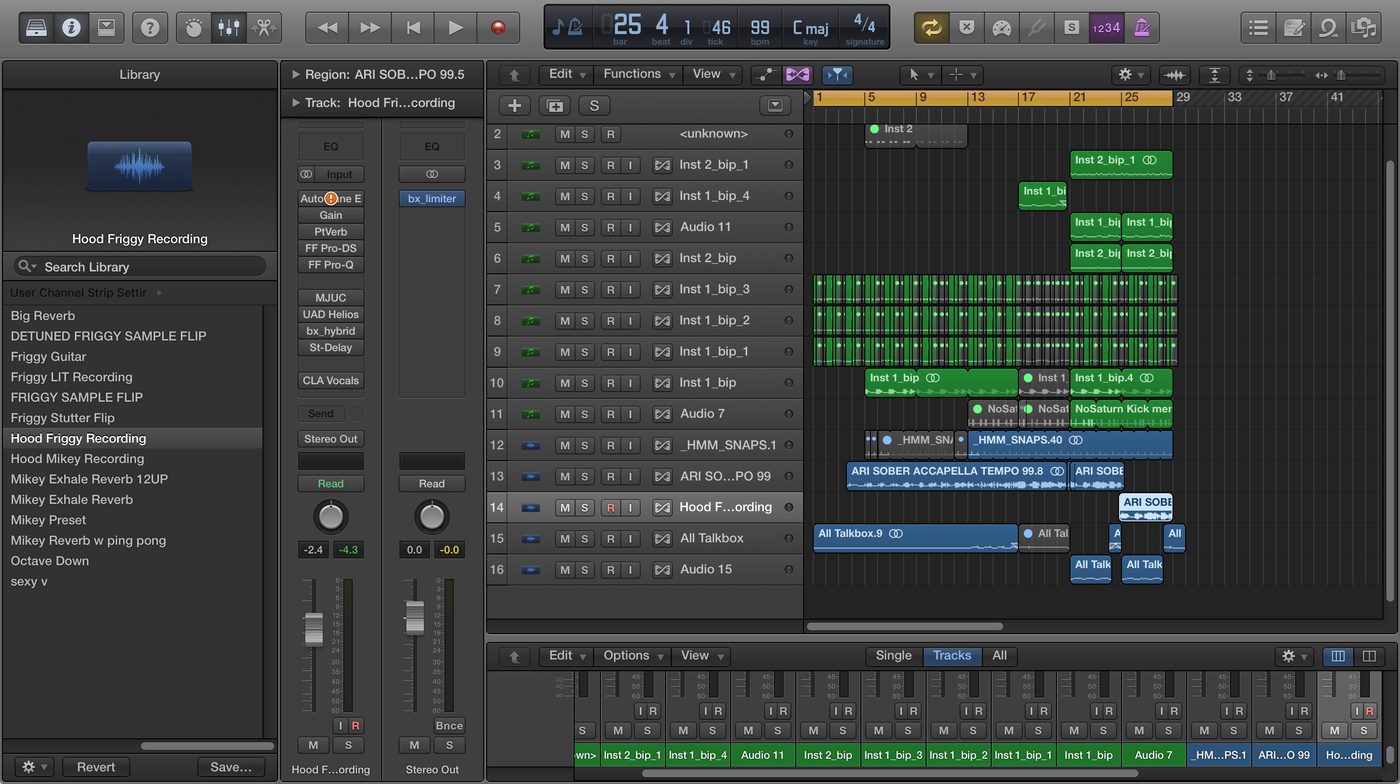Switch mixer to All tab
The image size is (1400, 784).
click(999, 656)
